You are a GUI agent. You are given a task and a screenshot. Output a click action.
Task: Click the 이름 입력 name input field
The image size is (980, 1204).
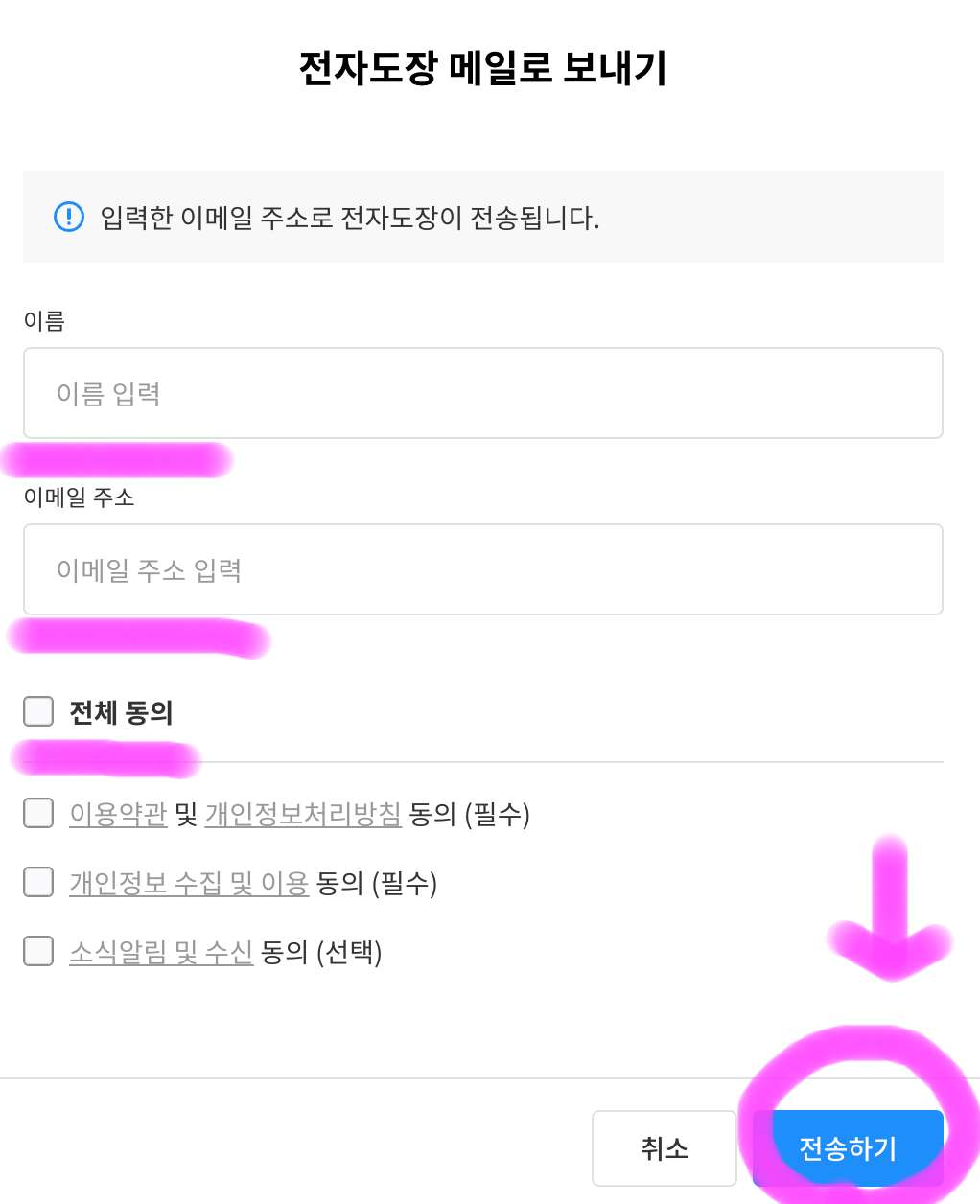482,393
